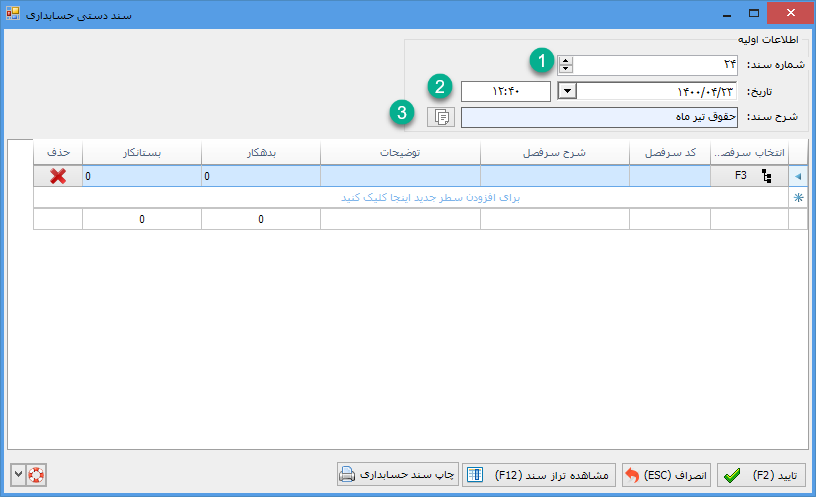
Task: Click the red X delete row icon
Action: click(58, 176)
